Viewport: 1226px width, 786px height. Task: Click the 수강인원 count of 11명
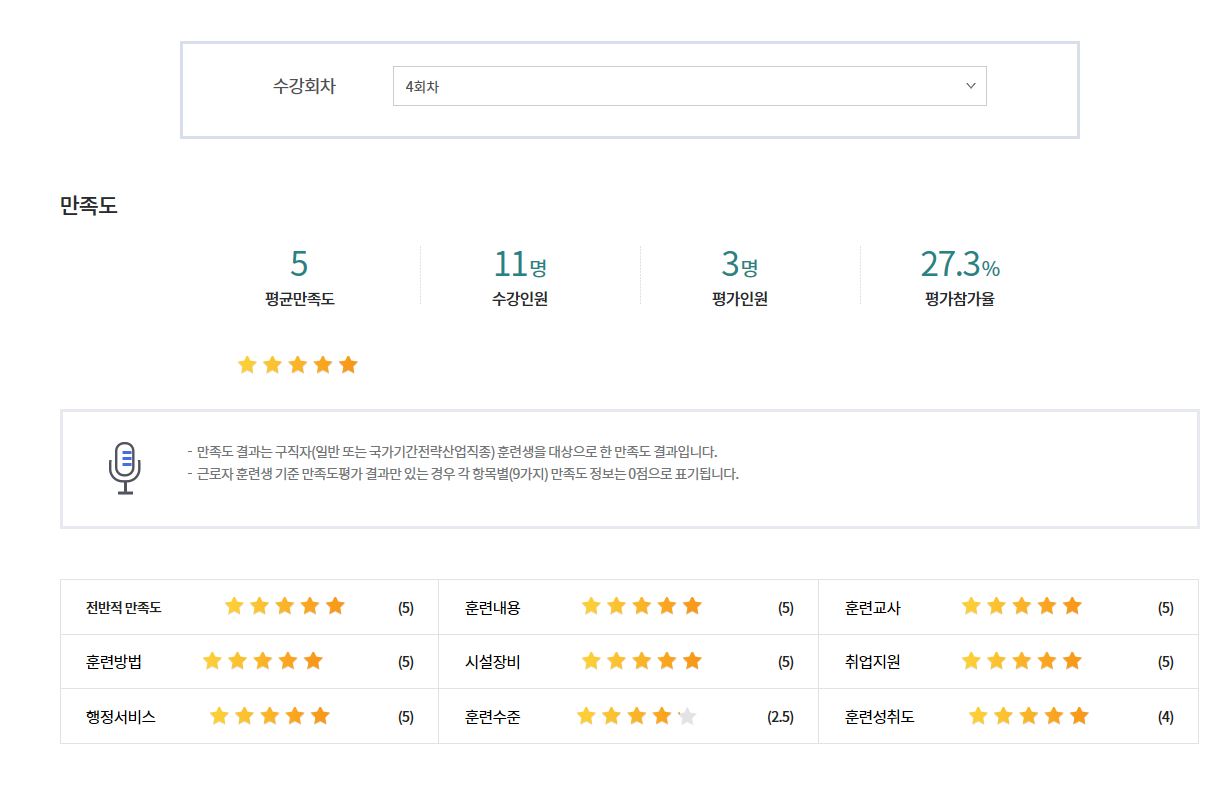coord(519,264)
